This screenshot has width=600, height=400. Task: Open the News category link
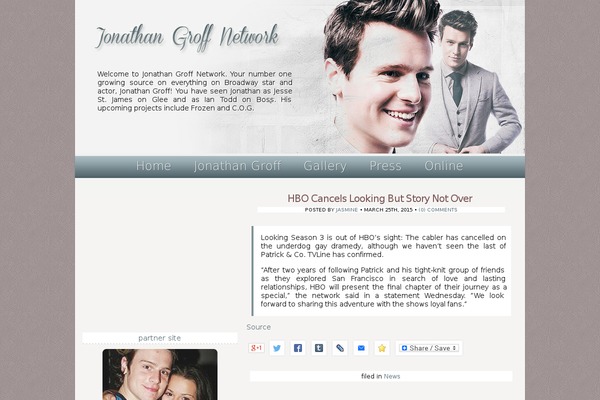point(392,376)
